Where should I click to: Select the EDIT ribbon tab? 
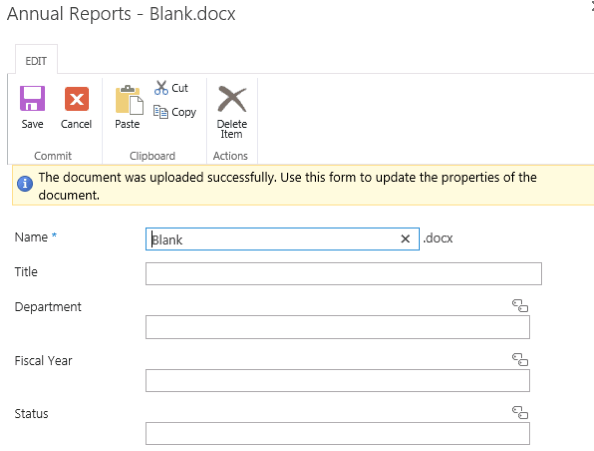click(x=36, y=61)
